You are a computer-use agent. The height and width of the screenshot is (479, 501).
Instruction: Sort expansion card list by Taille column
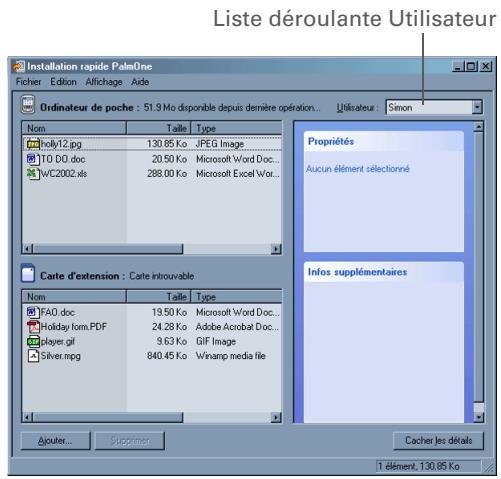pyautogui.click(x=159, y=297)
